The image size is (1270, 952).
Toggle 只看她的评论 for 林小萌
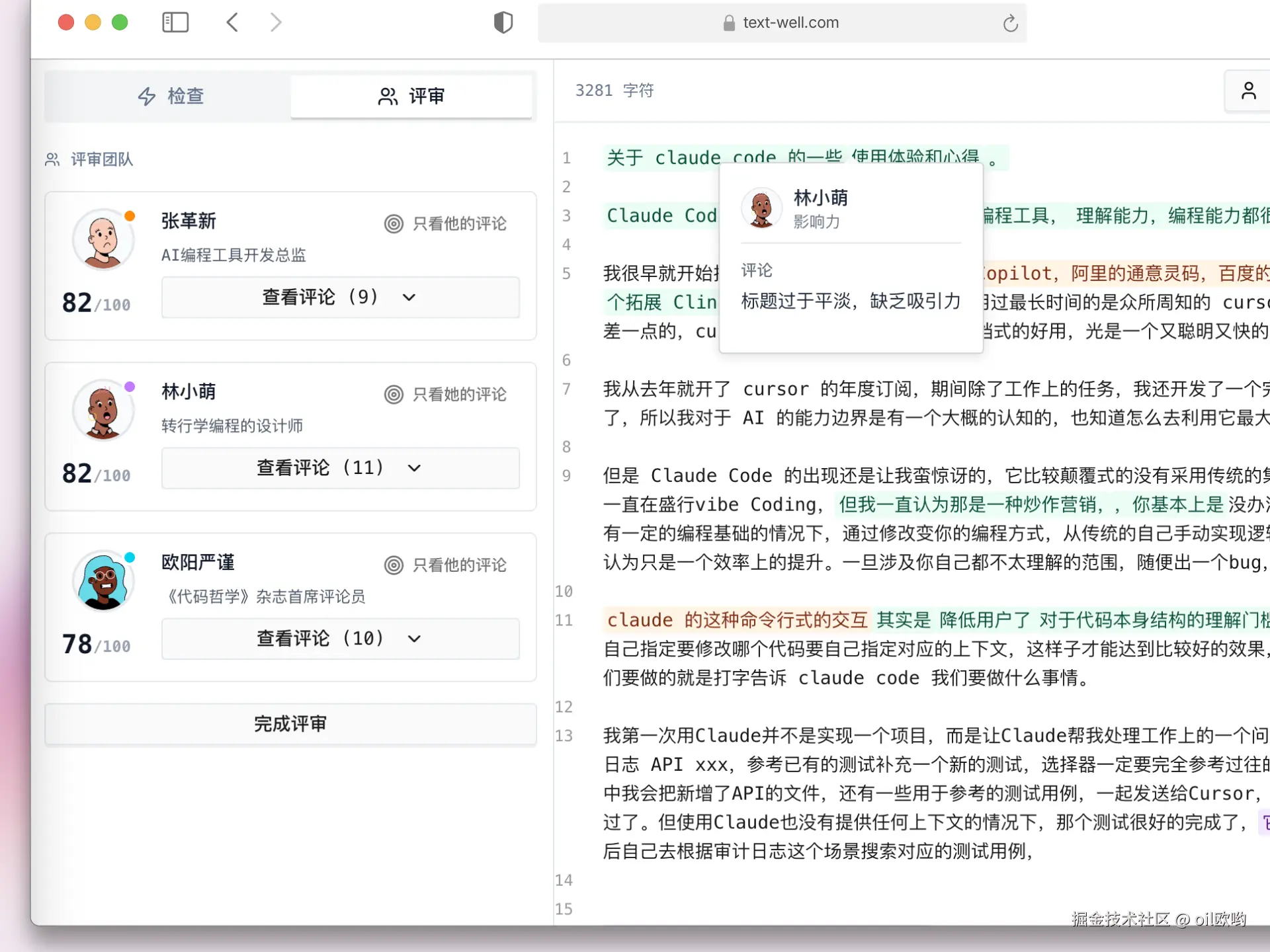point(446,395)
